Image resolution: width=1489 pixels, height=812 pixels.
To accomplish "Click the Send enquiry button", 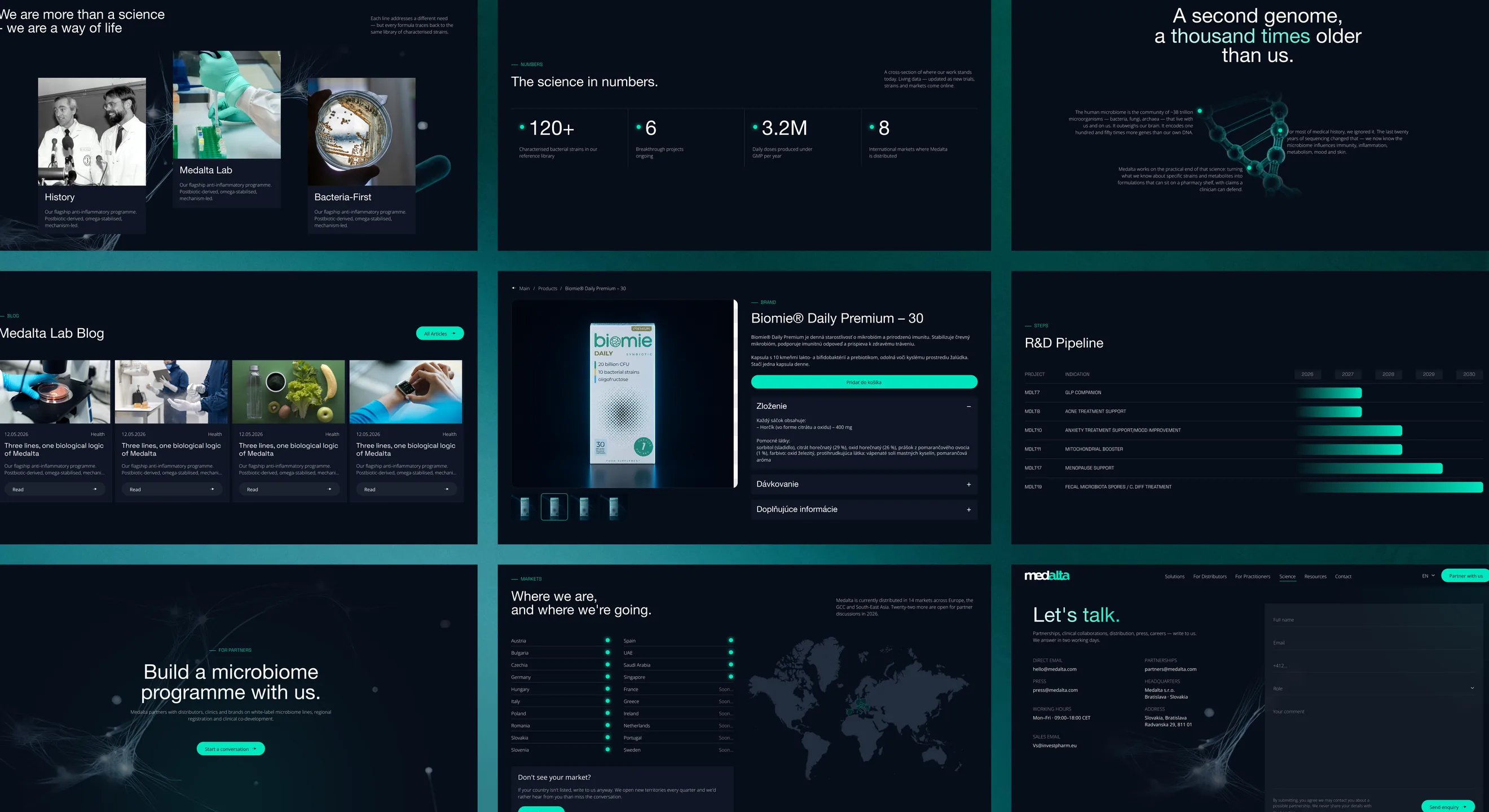I will point(1447,807).
